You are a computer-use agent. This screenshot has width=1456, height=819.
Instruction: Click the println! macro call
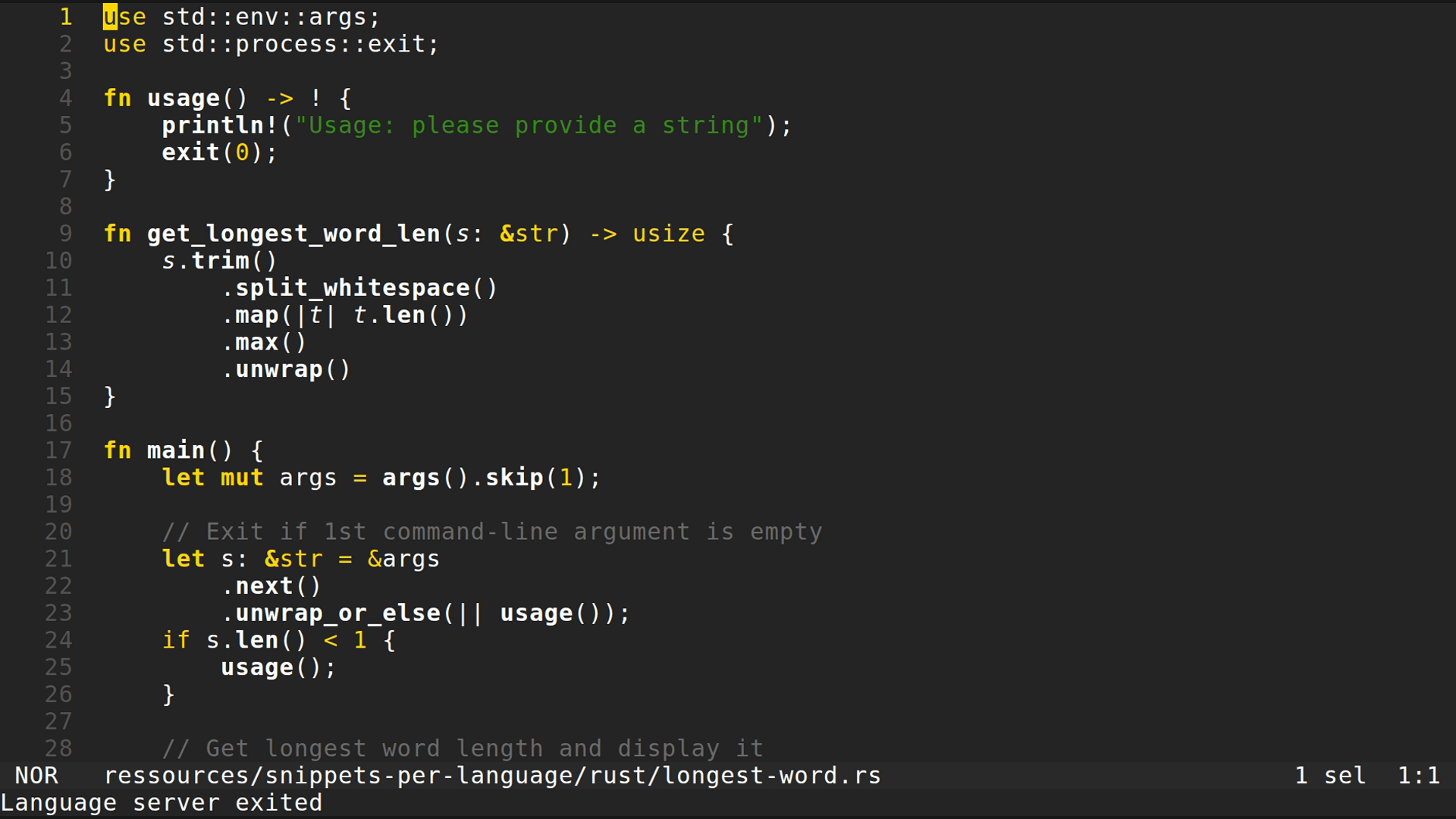click(x=219, y=125)
